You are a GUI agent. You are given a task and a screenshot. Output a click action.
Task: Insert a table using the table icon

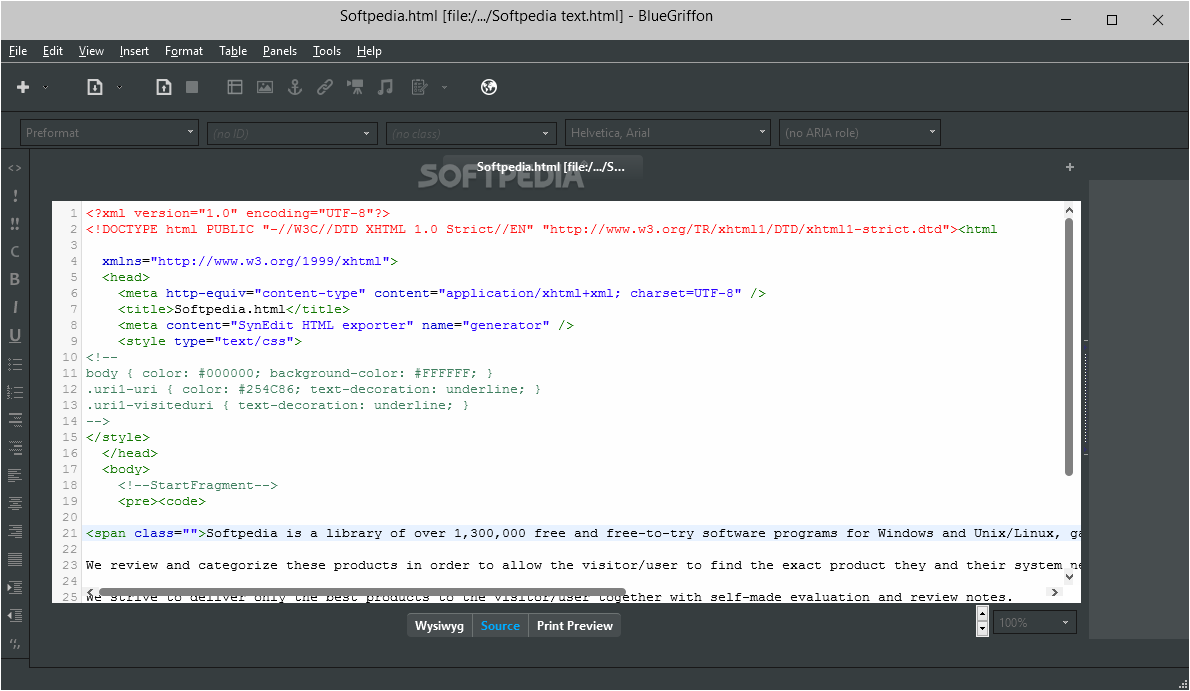(x=235, y=87)
